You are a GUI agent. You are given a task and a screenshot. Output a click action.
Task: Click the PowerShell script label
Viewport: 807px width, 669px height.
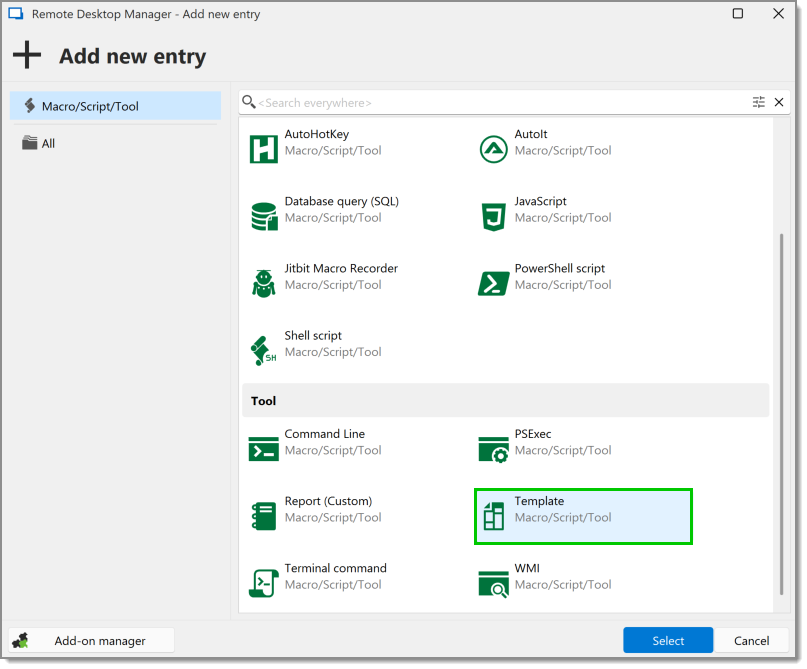pos(559,269)
